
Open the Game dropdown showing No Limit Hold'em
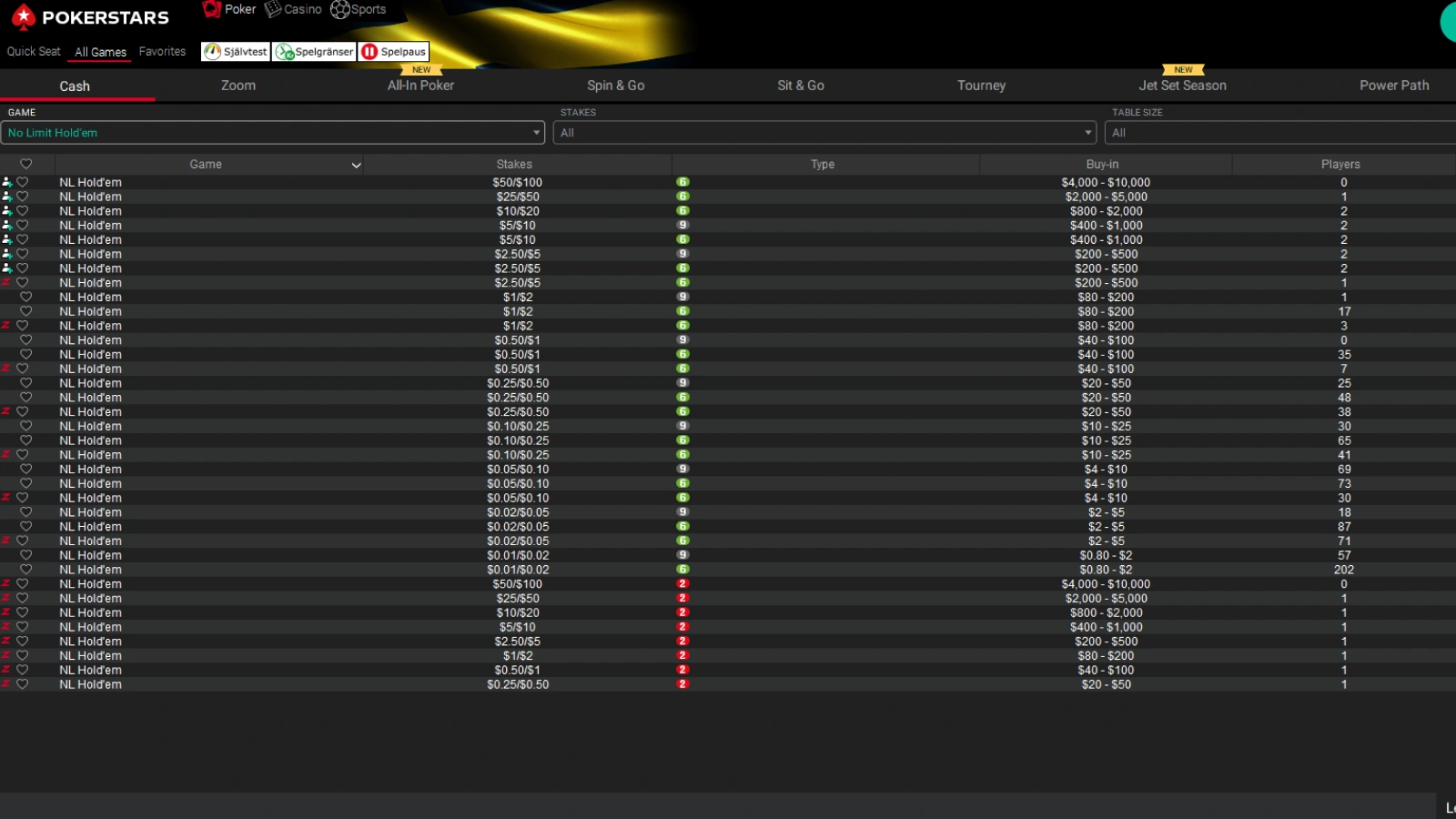pyautogui.click(x=273, y=133)
